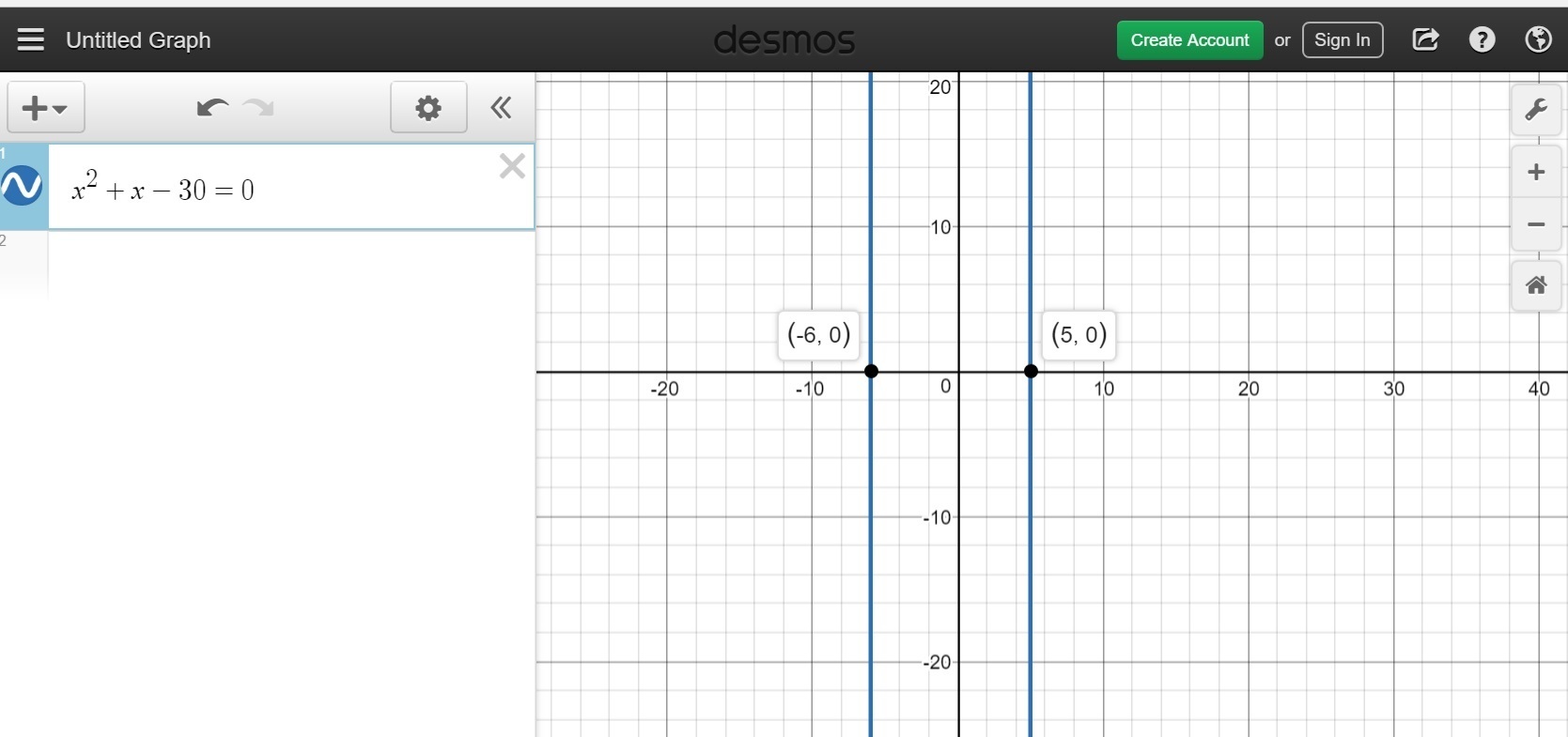Open the help question mark icon
This screenshot has width=1568, height=737.
point(1482,39)
